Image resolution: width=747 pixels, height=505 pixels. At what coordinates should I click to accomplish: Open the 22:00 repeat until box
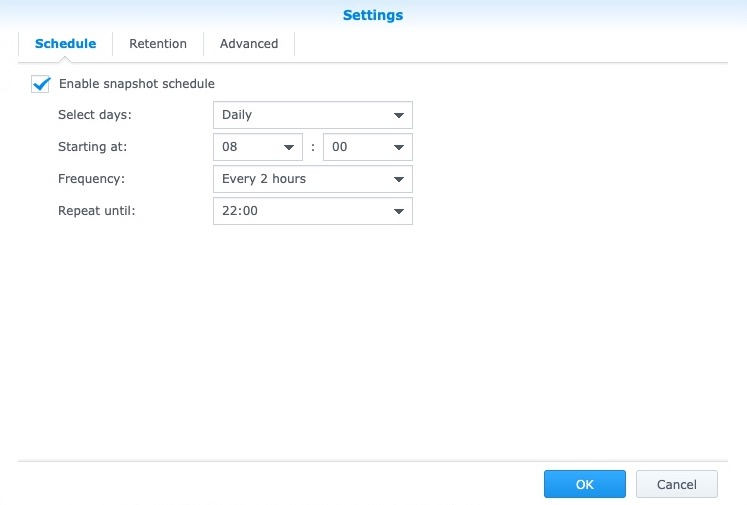pyautogui.click(x=300, y=211)
